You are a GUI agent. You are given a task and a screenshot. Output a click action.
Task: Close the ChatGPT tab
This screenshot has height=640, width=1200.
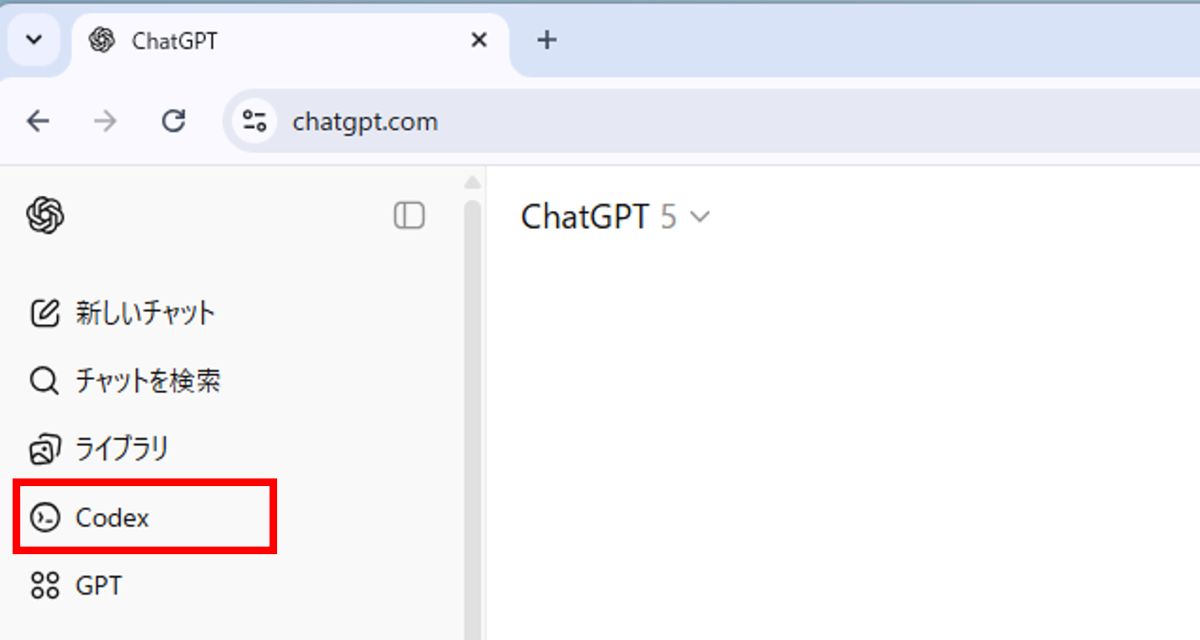[x=479, y=40]
